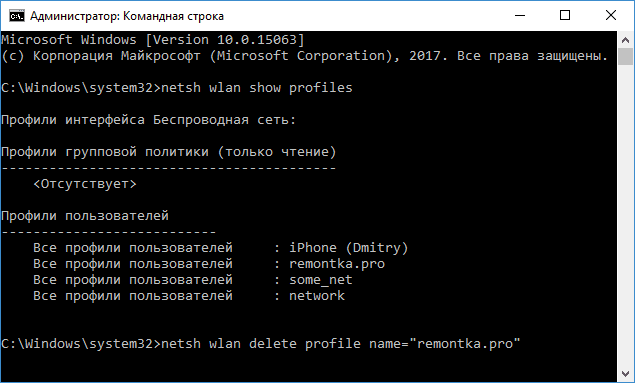
Task: Click the vertical scrollbar thumb
Action: [x=625, y=57]
